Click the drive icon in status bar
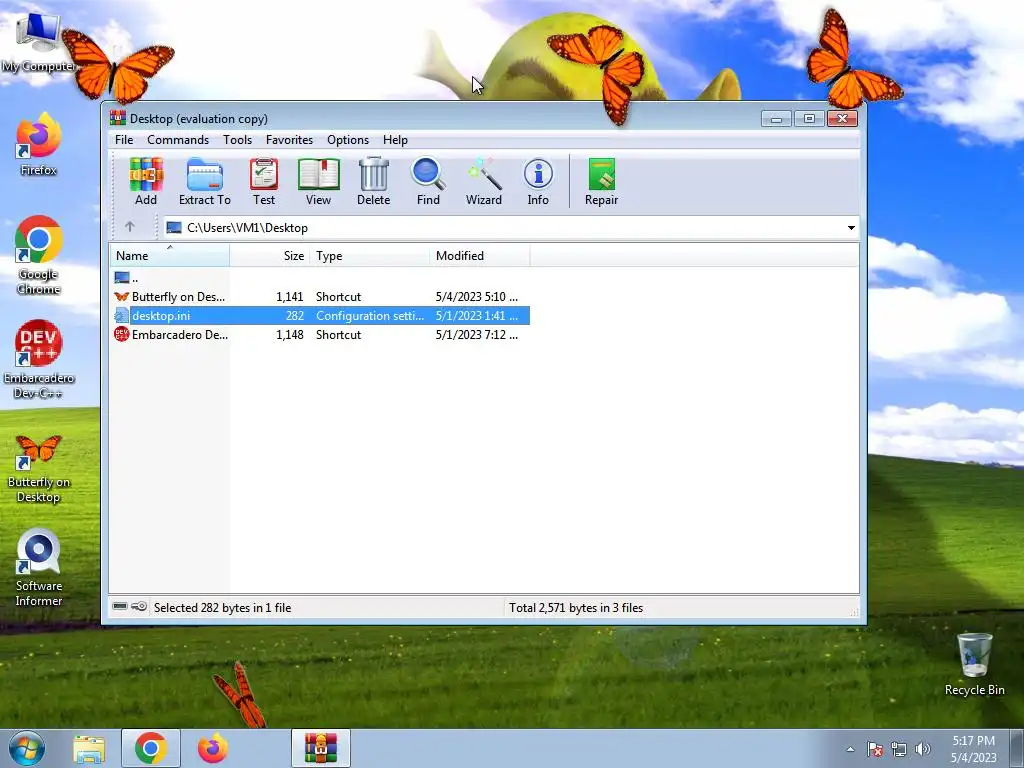This screenshot has height=768, width=1024. pos(120,607)
